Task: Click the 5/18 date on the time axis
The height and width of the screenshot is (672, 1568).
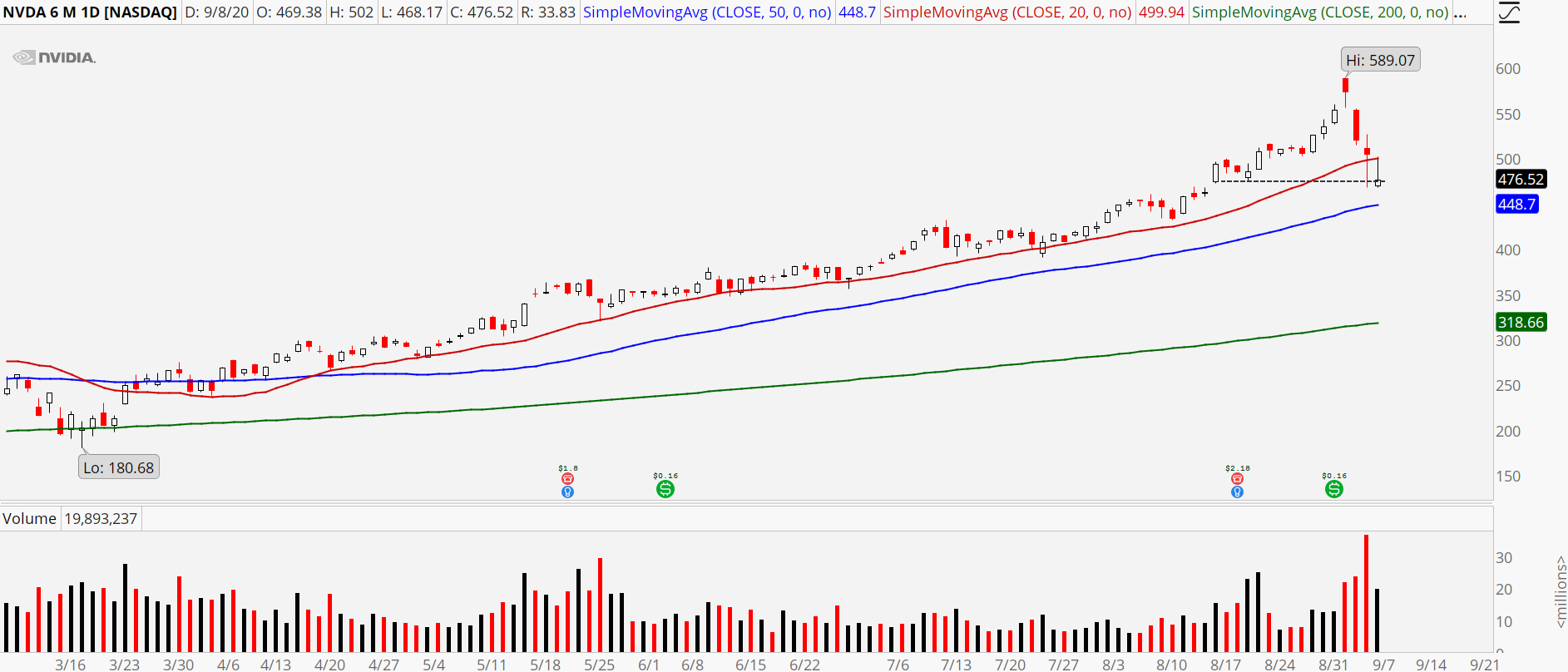Action: click(546, 665)
